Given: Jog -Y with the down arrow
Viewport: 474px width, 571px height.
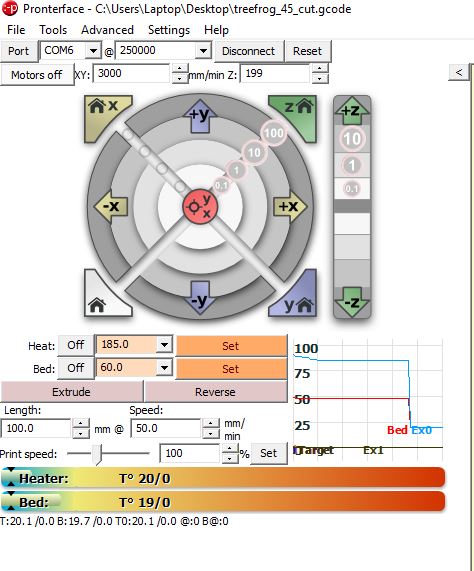Looking at the screenshot, I should pos(200,298).
